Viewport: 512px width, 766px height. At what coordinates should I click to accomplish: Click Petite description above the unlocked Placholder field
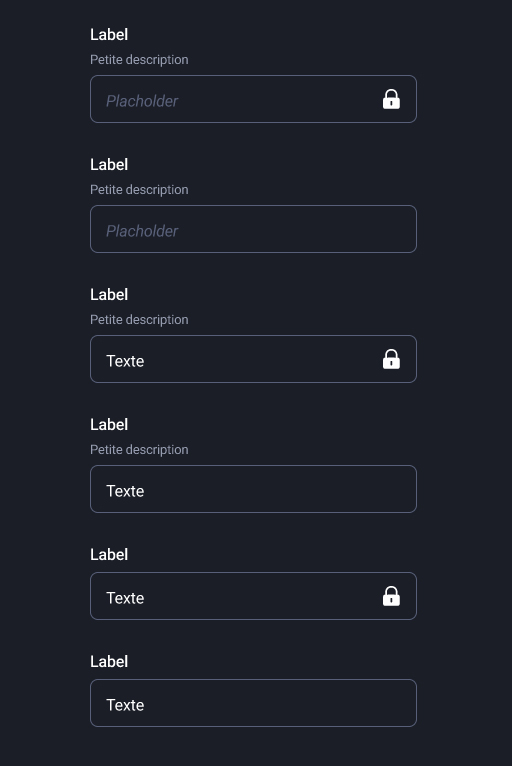(139, 190)
